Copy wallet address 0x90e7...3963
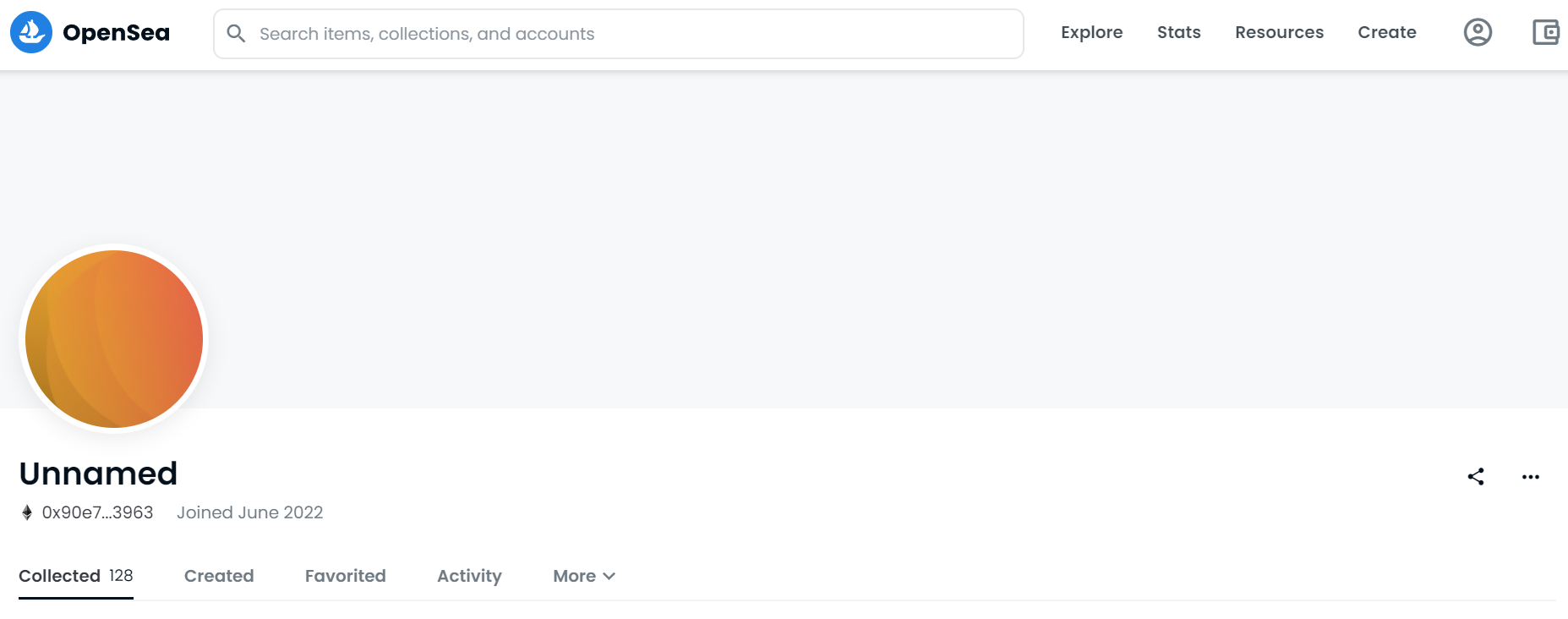Image resolution: width=1568 pixels, height=619 pixels. (x=98, y=512)
